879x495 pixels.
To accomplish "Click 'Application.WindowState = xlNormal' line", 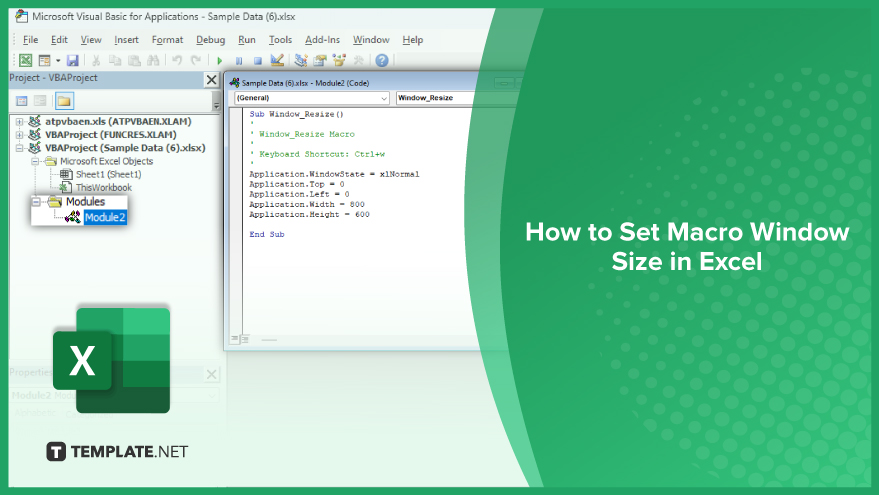I will (334, 174).
